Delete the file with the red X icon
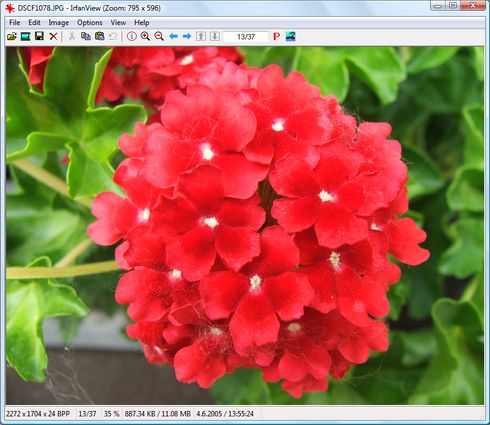490x425 pixels. [53, 36]
